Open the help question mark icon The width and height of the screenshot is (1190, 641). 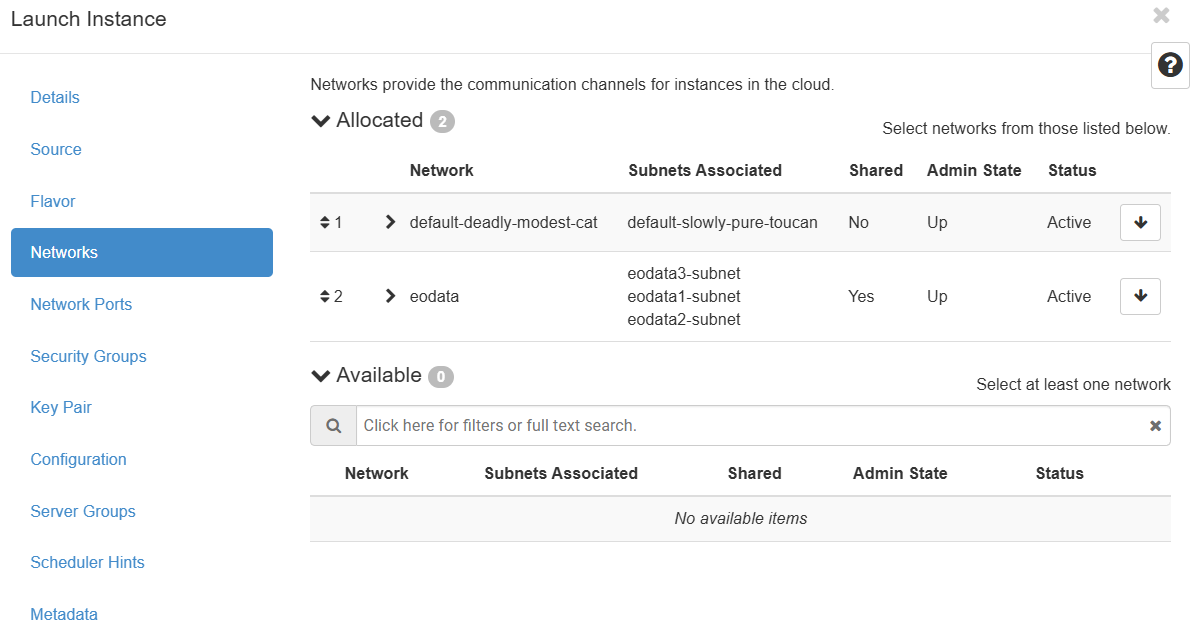point(1170,65)
